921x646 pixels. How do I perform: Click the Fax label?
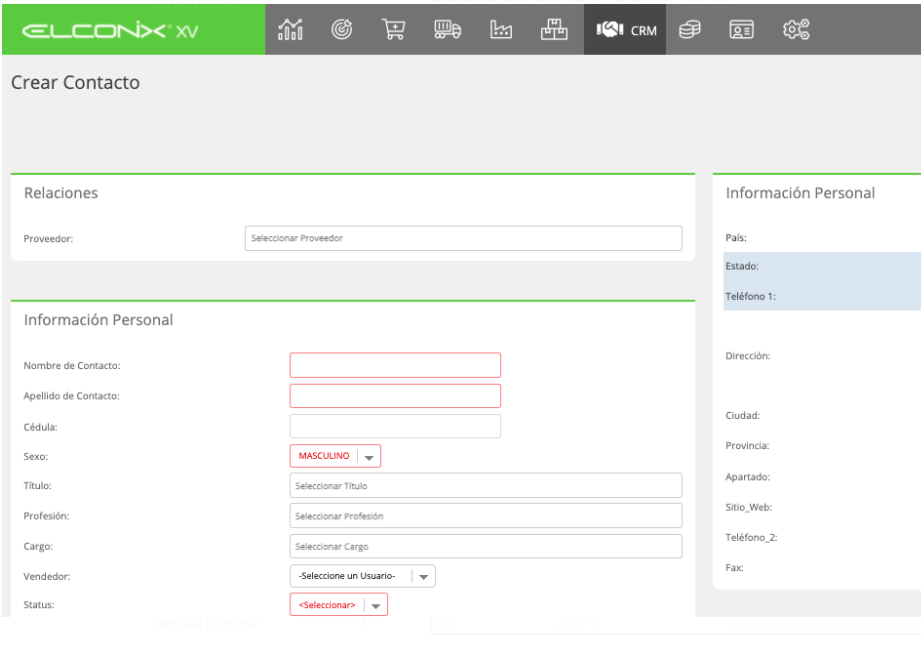pyautogui.click(x=734, y=568)
